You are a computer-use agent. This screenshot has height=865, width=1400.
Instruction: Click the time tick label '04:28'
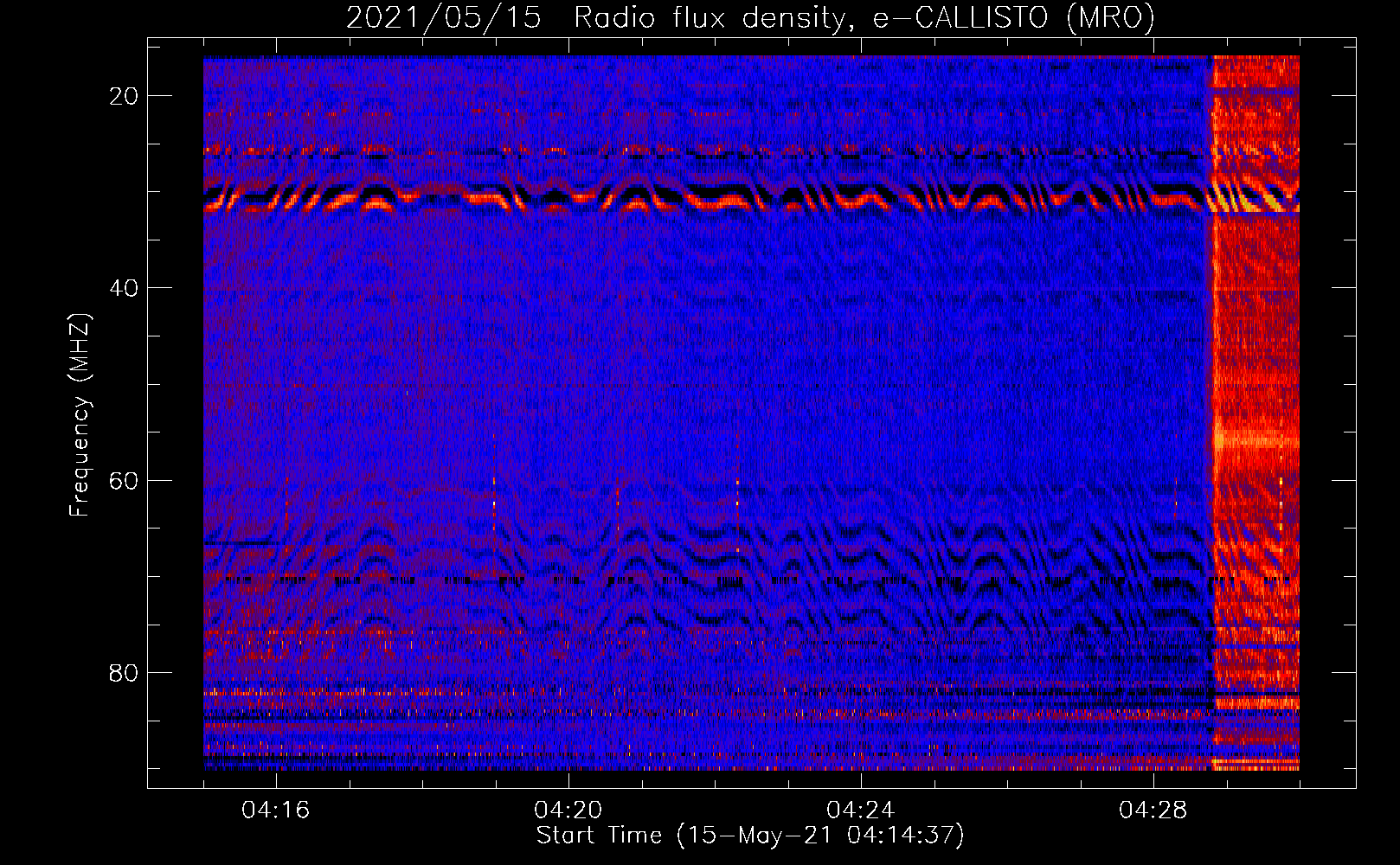coord(1153,810)
